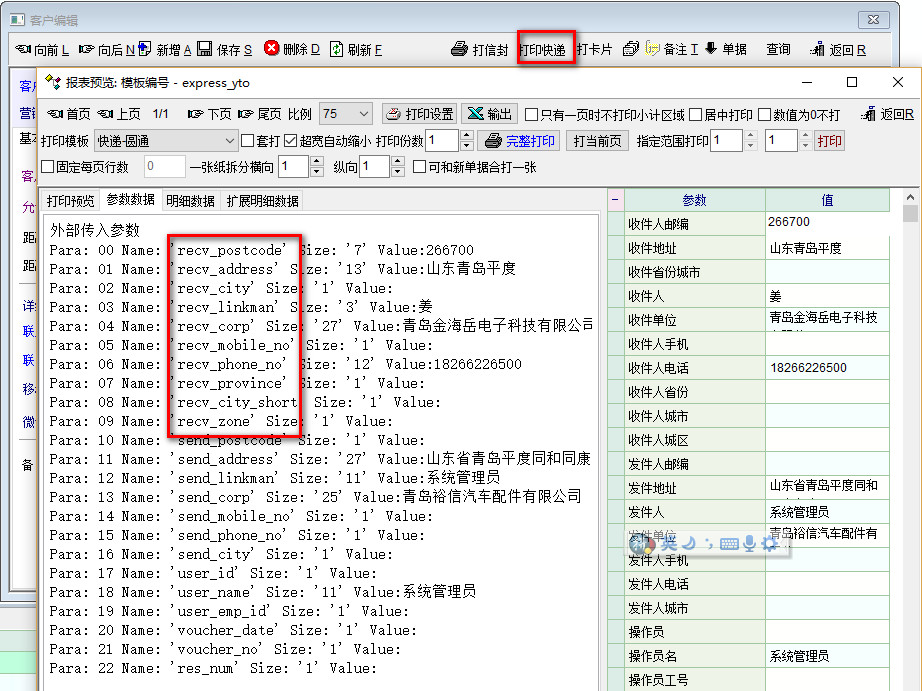Enable 固定每页行数 checkbox
The height and width of the screenshot is (691, 922).
[x=48, y=167]
